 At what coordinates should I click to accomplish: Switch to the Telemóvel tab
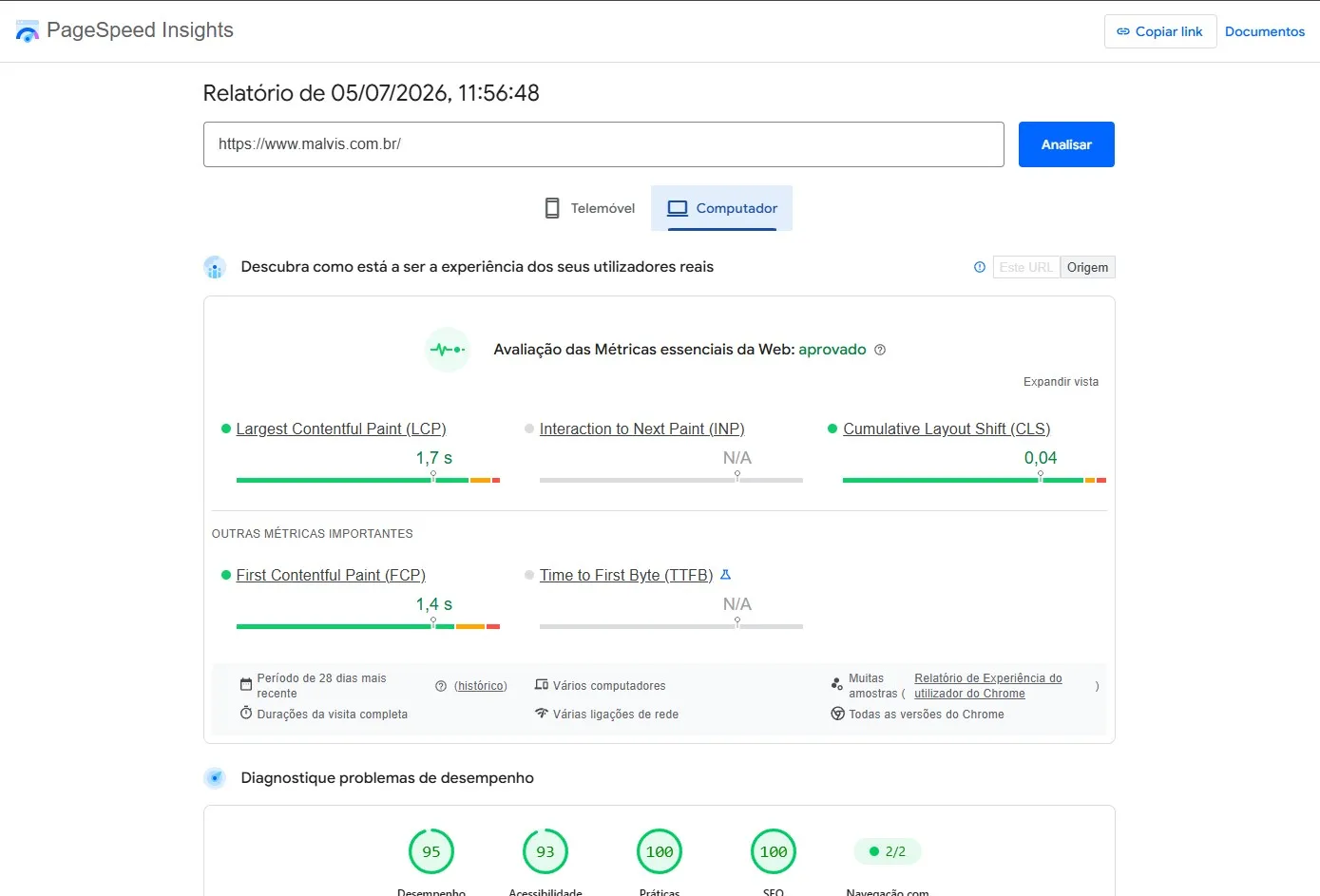589,208
